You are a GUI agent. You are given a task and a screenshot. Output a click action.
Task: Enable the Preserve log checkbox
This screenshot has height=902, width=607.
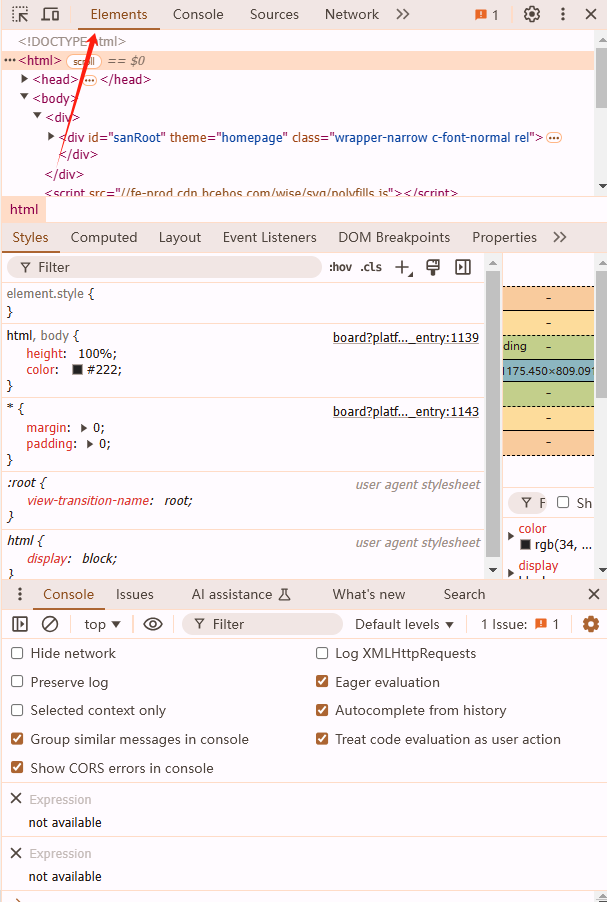coord(17,682)
